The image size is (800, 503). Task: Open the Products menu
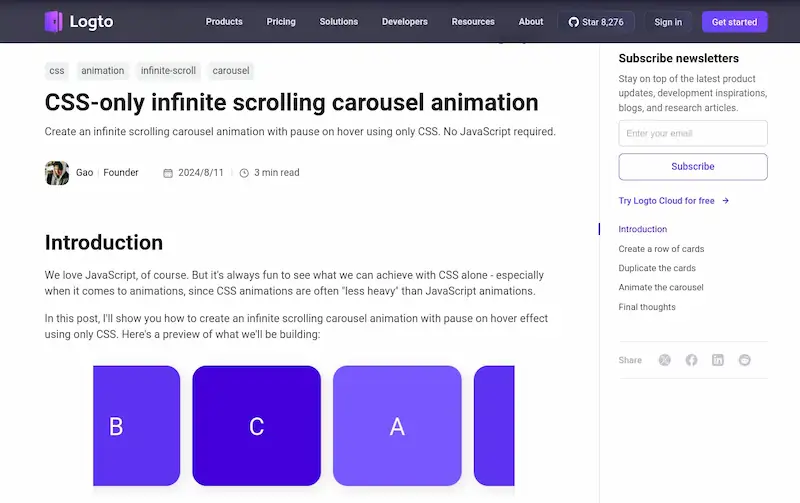pos(224,21)
